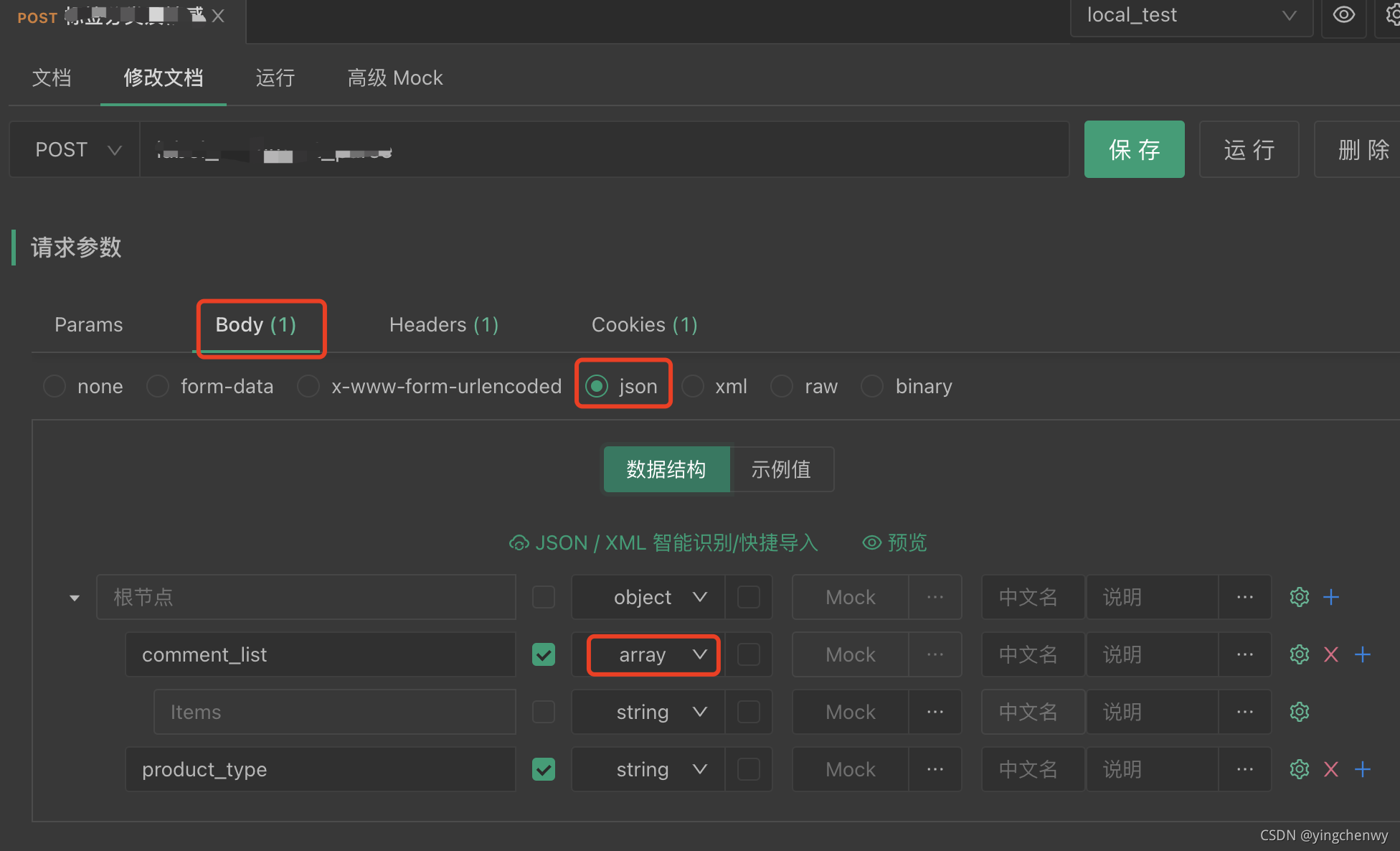Uncheck the required checkbox for product_type
The height and width of the screenshot is (851, 1400).
544,769
